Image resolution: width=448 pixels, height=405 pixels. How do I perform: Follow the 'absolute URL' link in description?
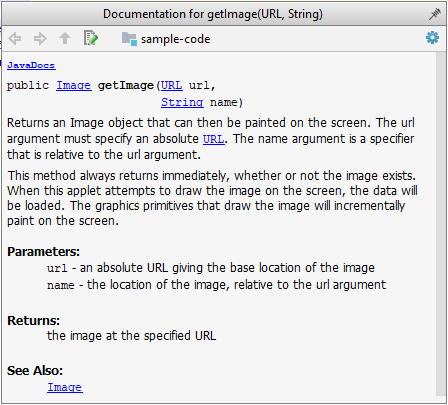coord(214,139)
